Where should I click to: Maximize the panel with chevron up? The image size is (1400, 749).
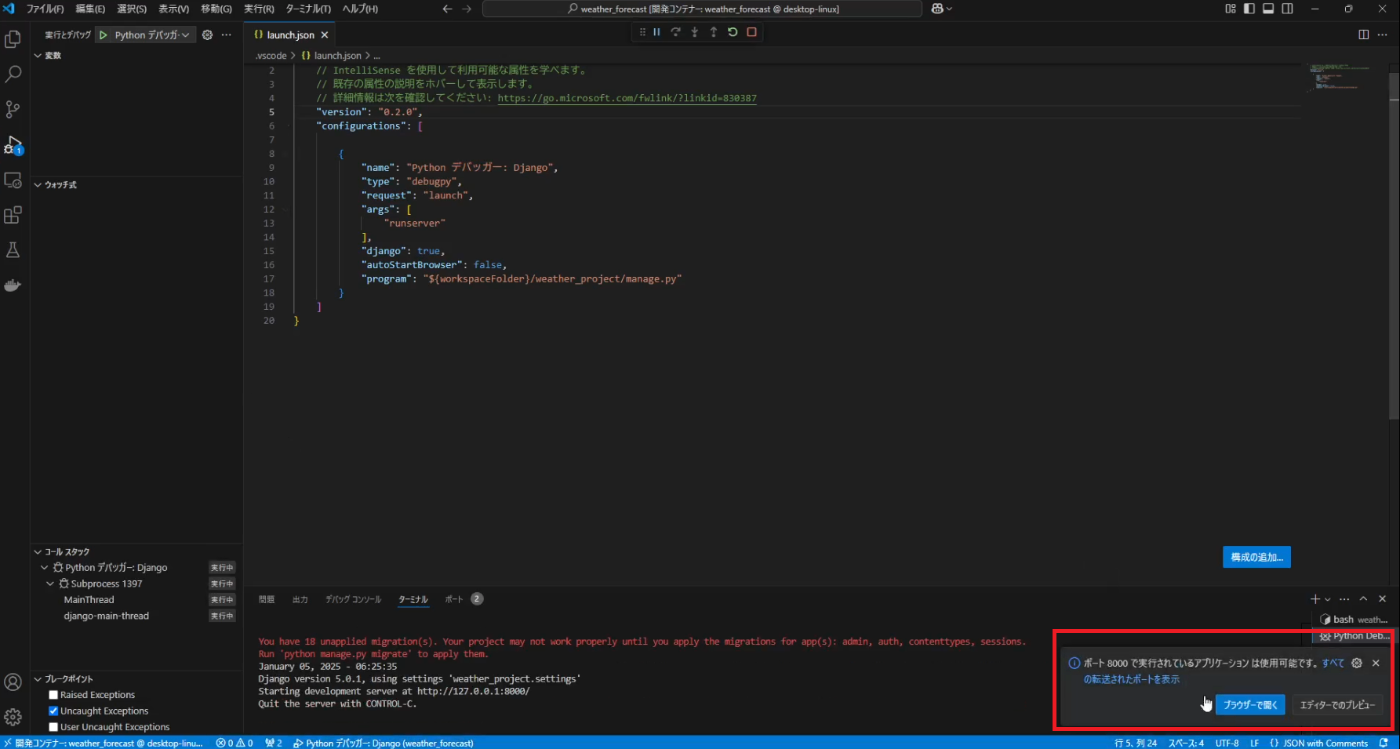[x=1363, y=599]
